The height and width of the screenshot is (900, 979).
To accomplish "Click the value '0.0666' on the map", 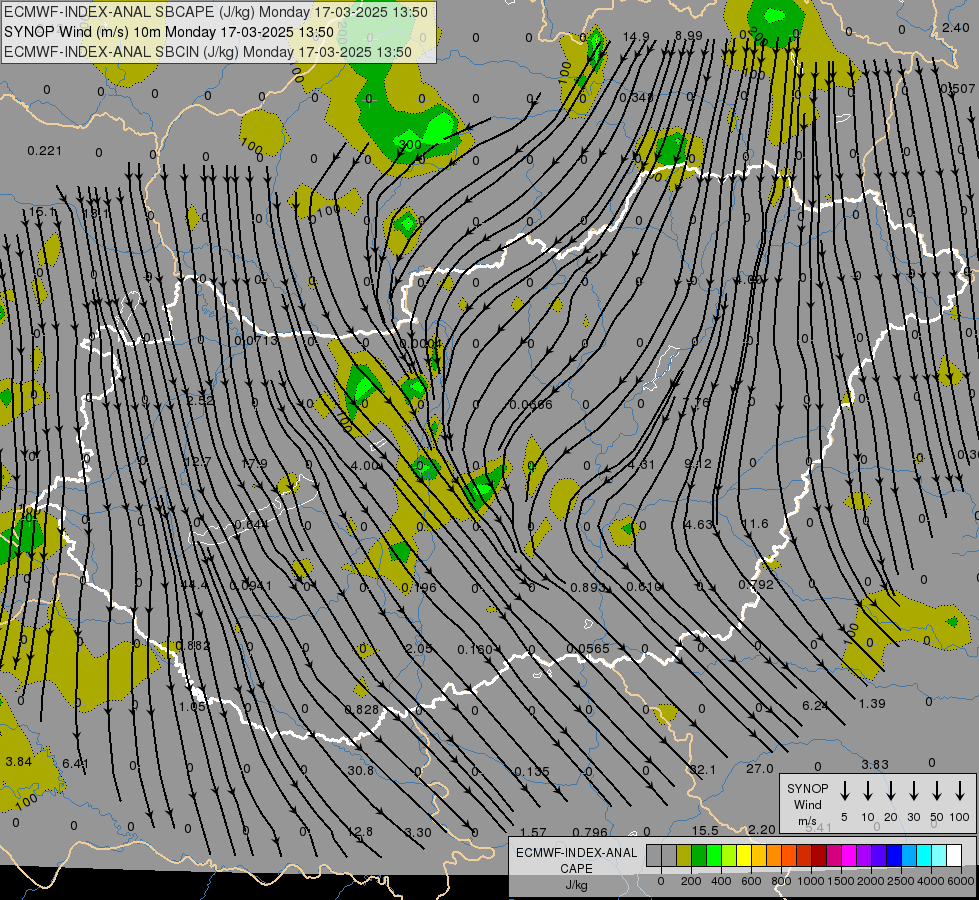I will [531, 405].
